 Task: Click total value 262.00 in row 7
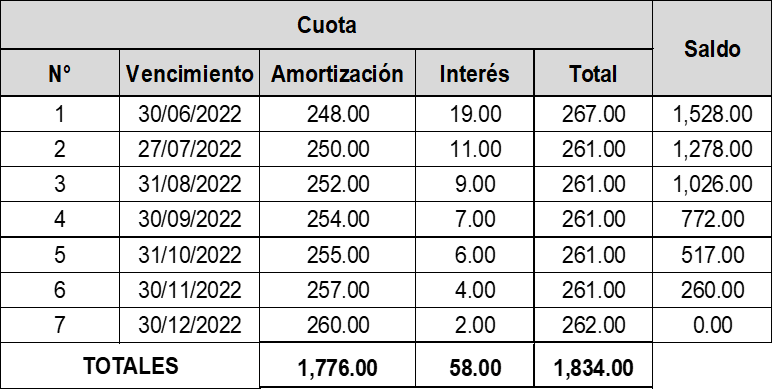(593, 325)
